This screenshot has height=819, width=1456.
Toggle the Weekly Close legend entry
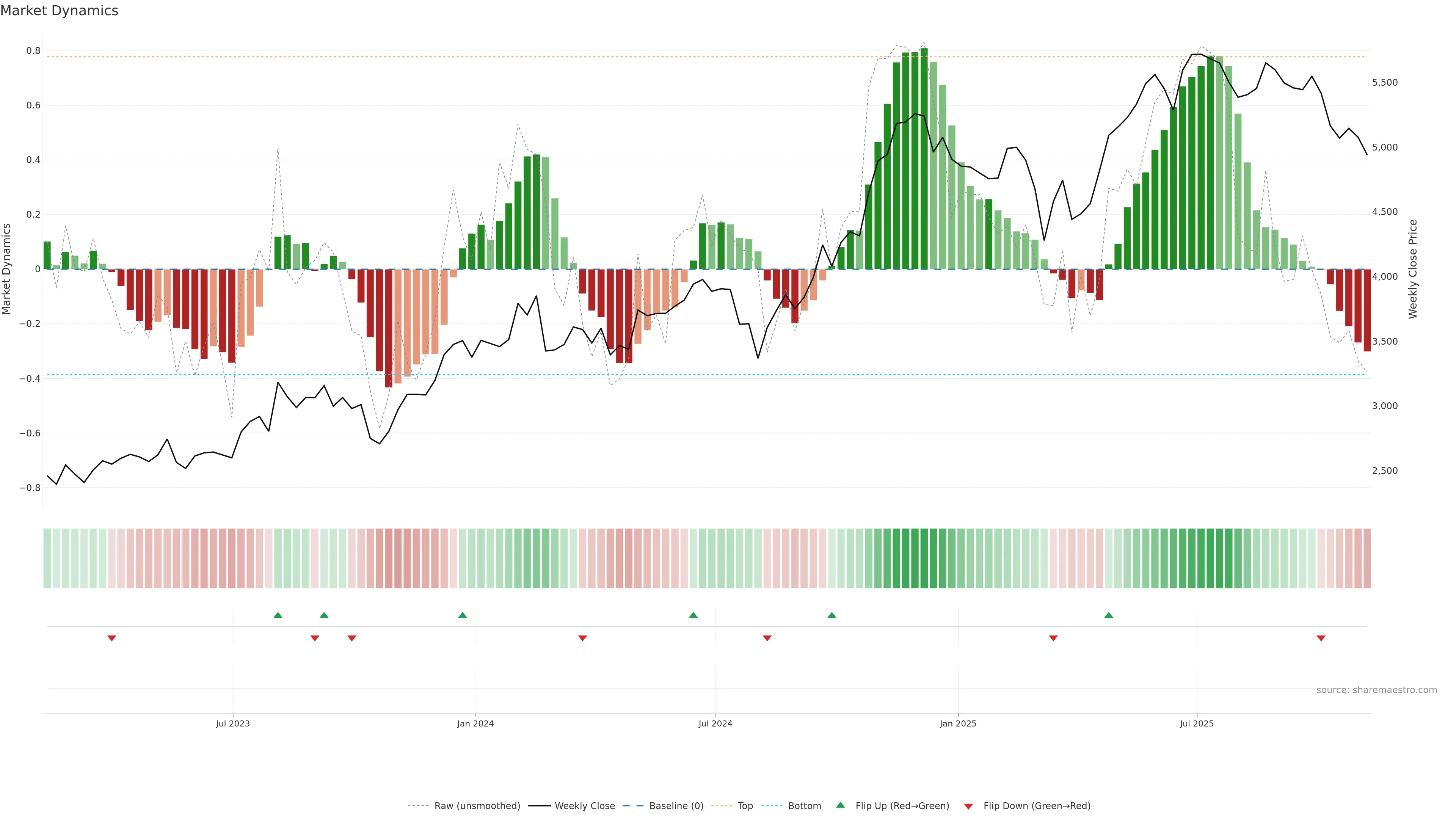(x=584, y=805)
